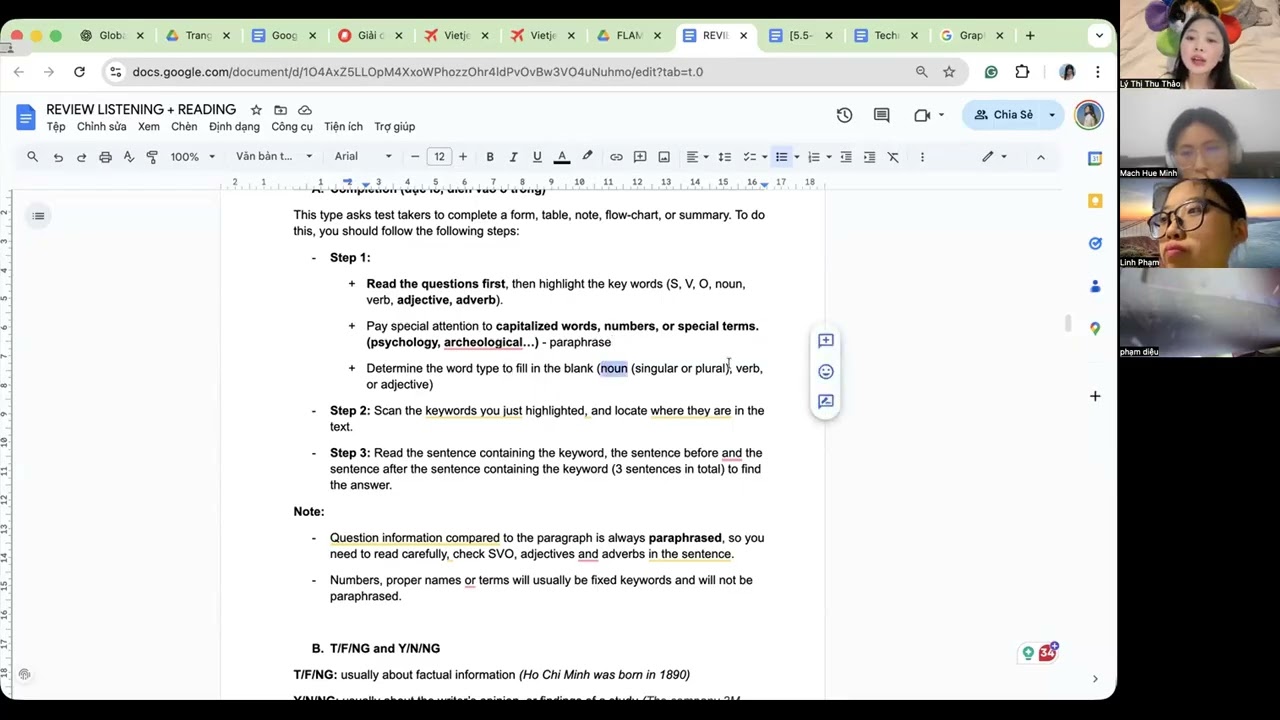The image size is (1280, 720).
Task: Open the Định dạng menu
Action: (x=234, y=127)
